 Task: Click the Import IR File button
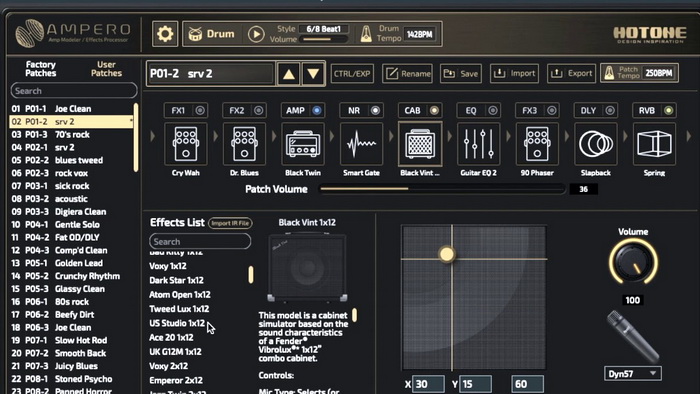tap(230, 223)
